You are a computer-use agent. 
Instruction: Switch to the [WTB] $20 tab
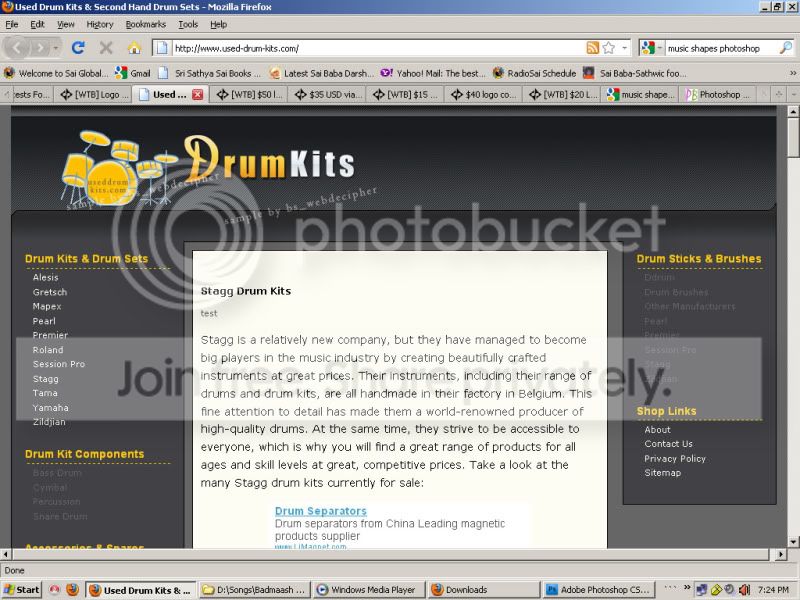pyautogui.click(x=562, y=94)
